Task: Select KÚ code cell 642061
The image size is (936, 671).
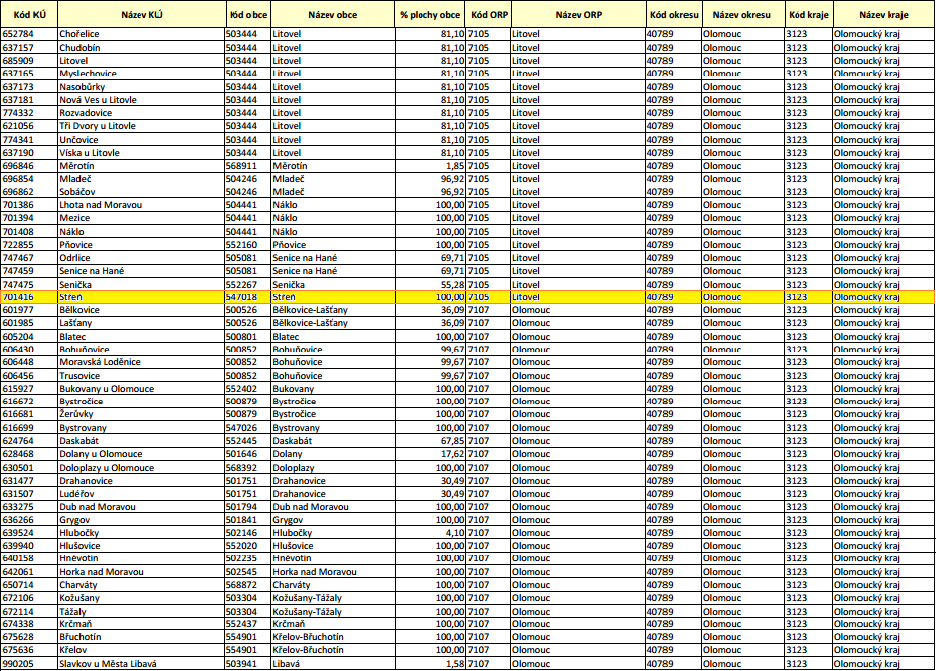Action: pos(29,572)
